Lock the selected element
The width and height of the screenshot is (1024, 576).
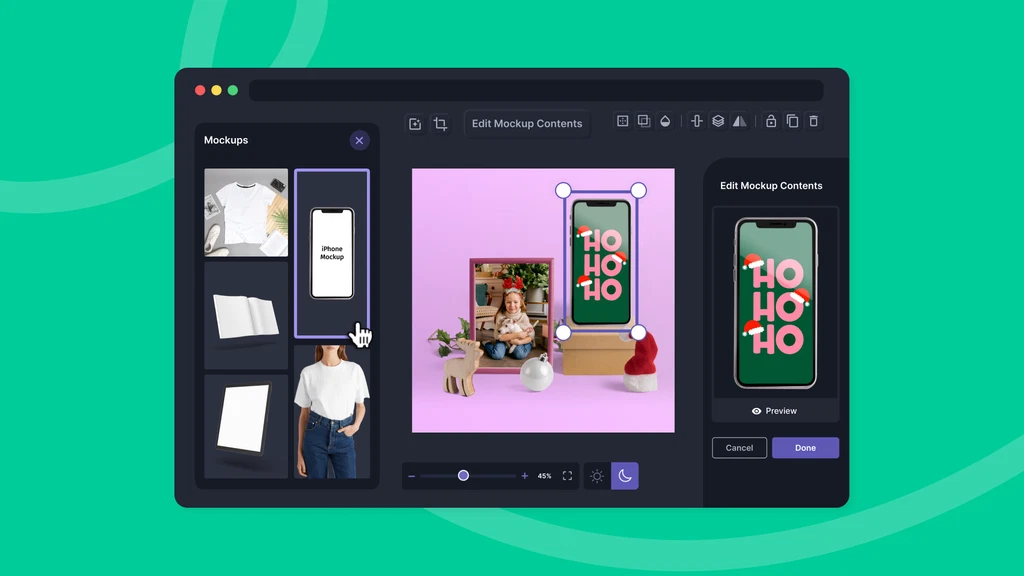point(771,121)
